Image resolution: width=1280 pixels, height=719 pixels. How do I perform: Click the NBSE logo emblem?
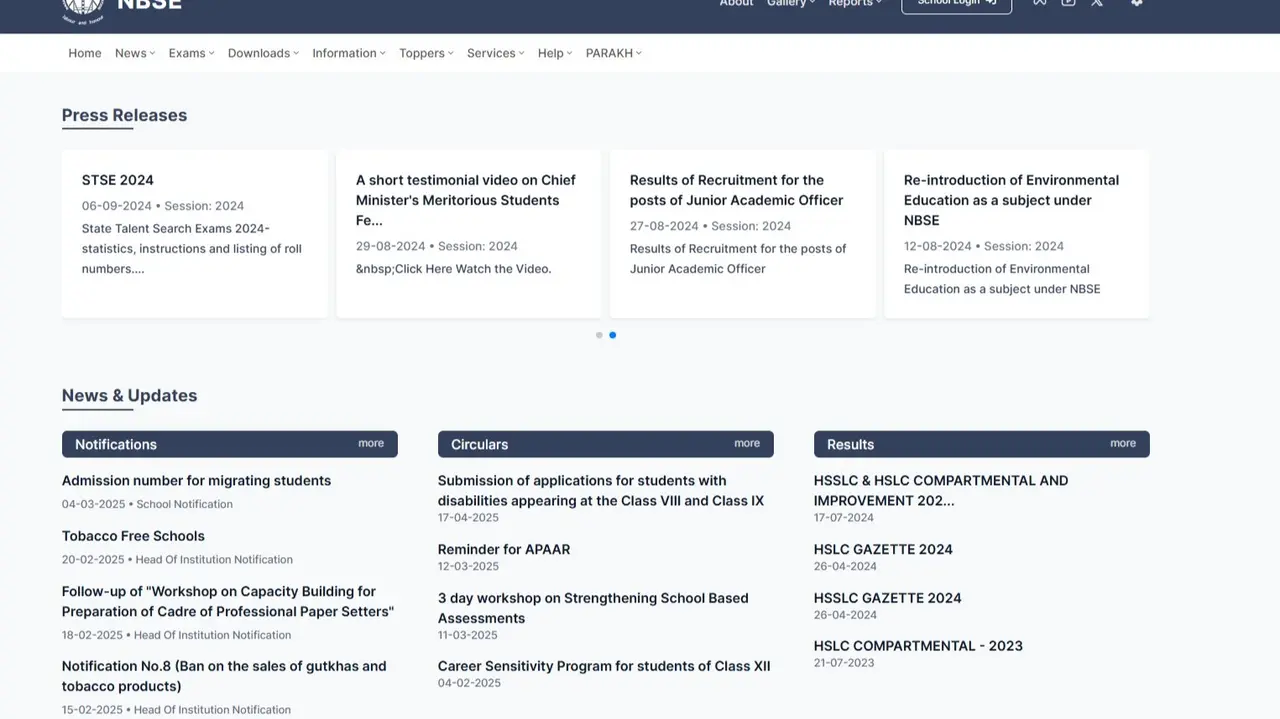83,8
